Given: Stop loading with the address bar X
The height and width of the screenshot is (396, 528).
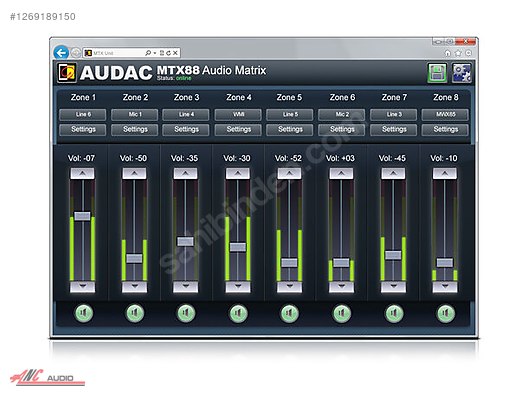Looking at the screenshot, I should point(175,53).
